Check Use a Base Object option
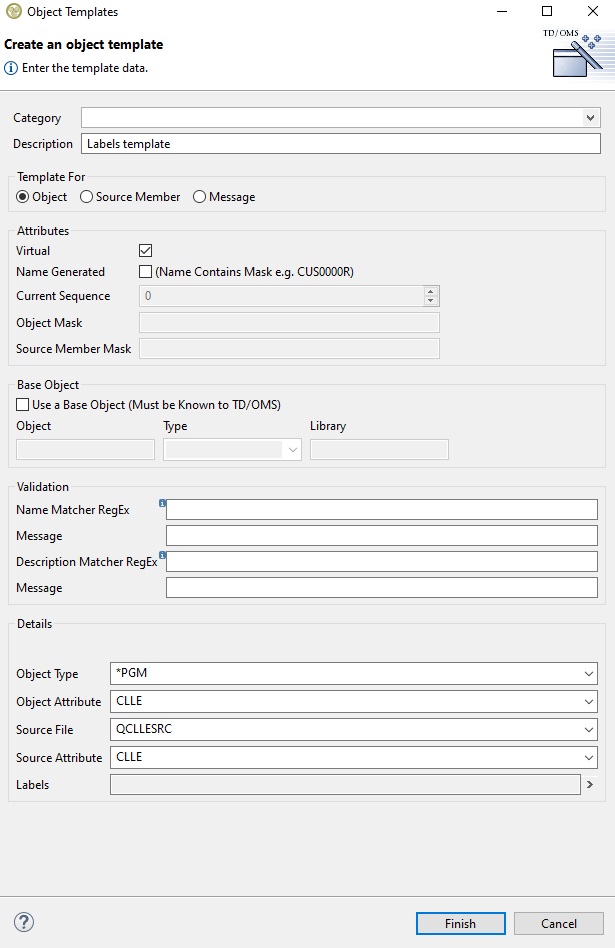This screenshot has width=615, height=948. (x=23, y=405)
